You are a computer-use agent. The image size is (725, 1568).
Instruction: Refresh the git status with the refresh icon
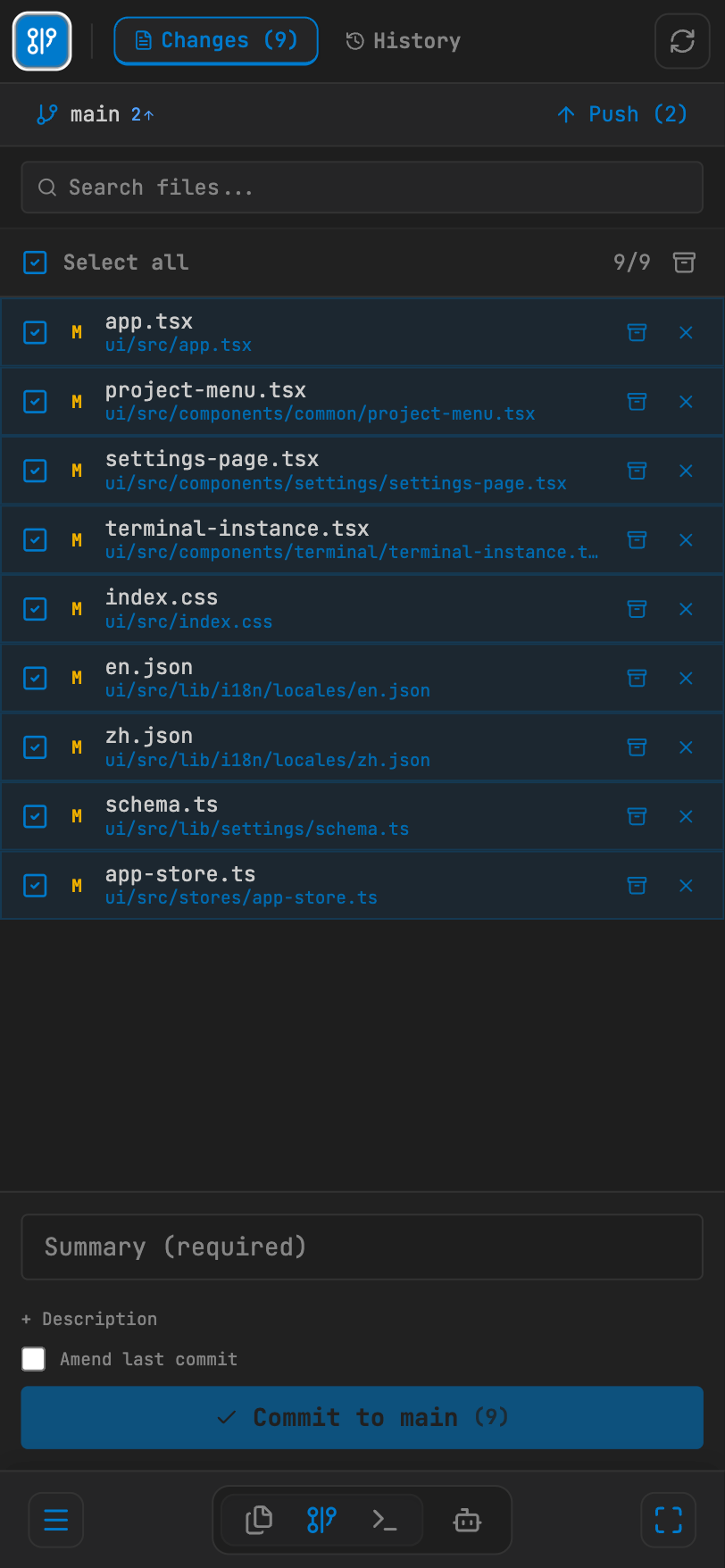click(682, 41)
